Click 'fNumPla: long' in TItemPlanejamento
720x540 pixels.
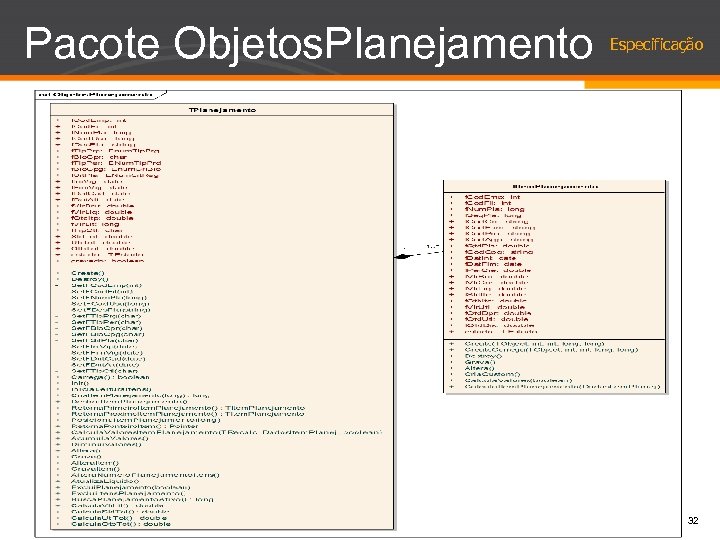[x=495, y=209]
